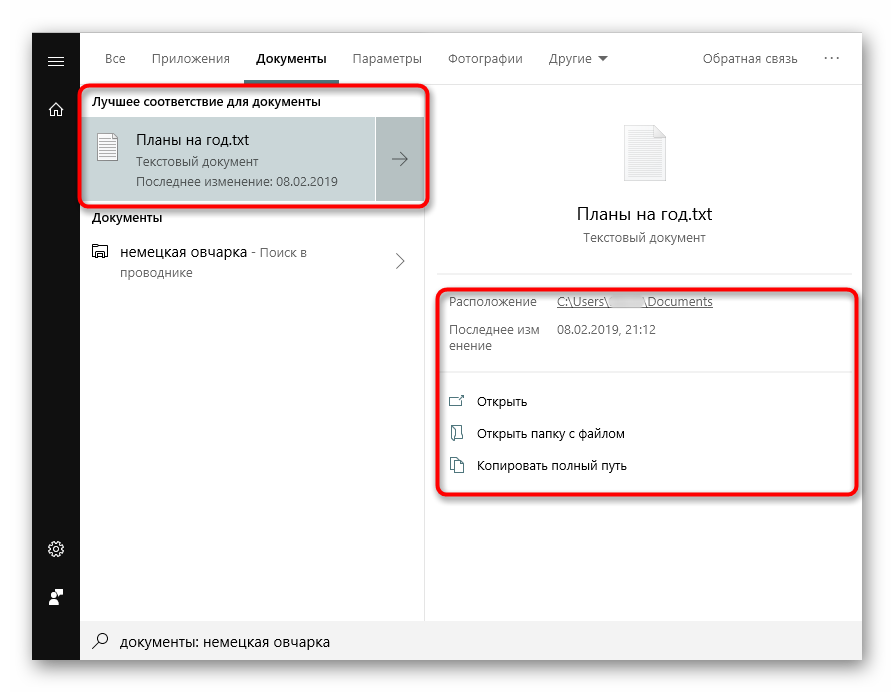Click the large document preview icon
This screenshot has width=894, height=692.
click(644, 153)
